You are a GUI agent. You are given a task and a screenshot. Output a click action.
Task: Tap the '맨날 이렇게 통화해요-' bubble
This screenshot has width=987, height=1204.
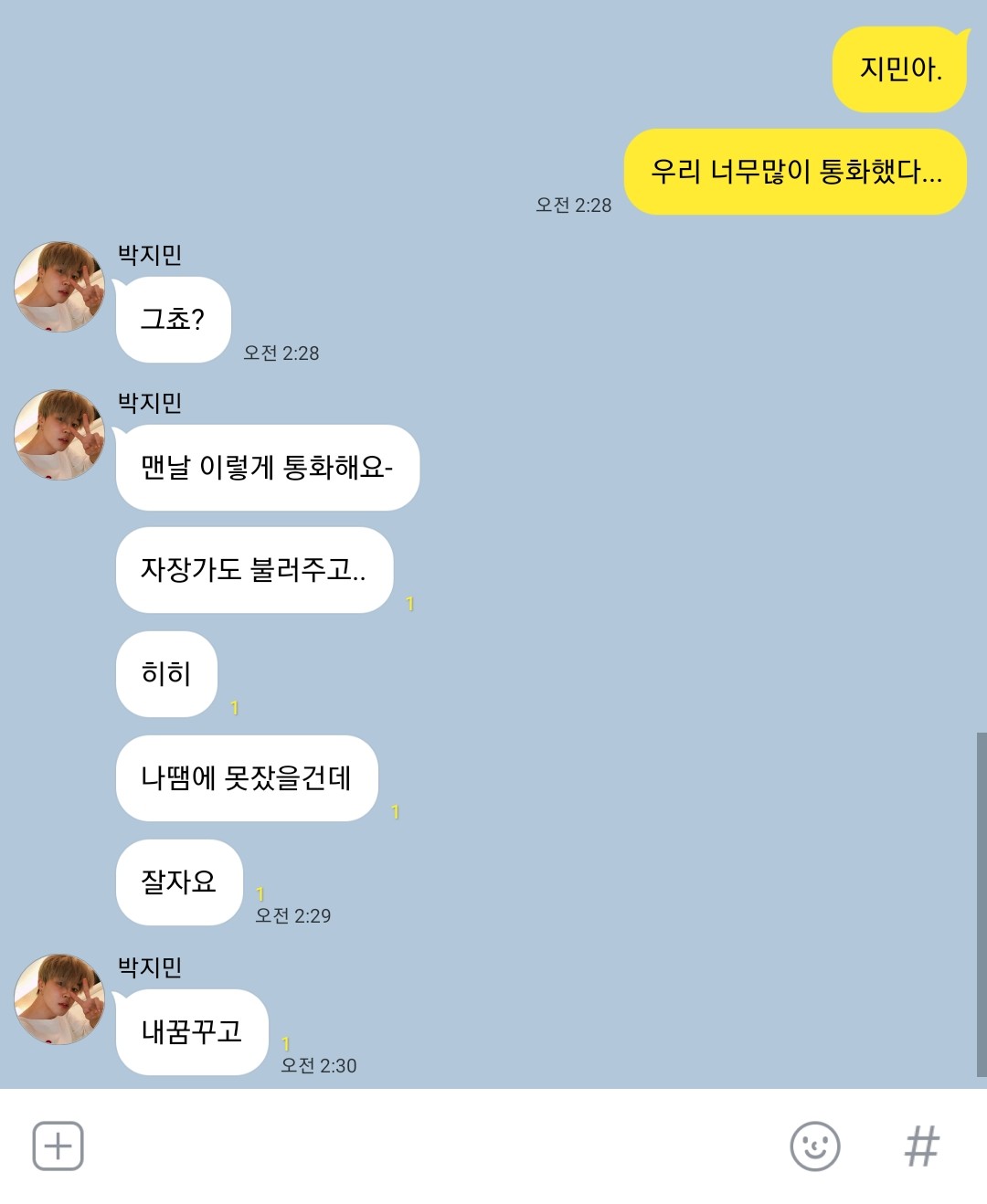point(267,468)
